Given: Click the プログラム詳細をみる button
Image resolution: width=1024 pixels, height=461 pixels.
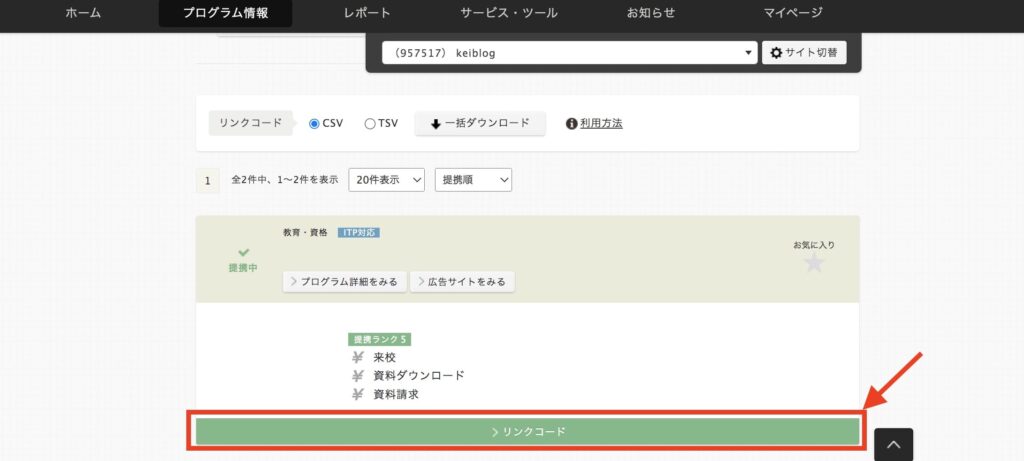Looking at the screenshot, I should point(345,281).
